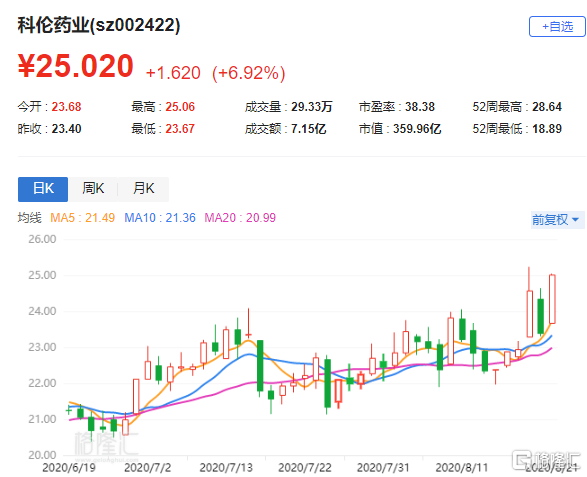Select the 2020/7/2 date axis label
Screen dimensions: 587x477
coord(147,468)
